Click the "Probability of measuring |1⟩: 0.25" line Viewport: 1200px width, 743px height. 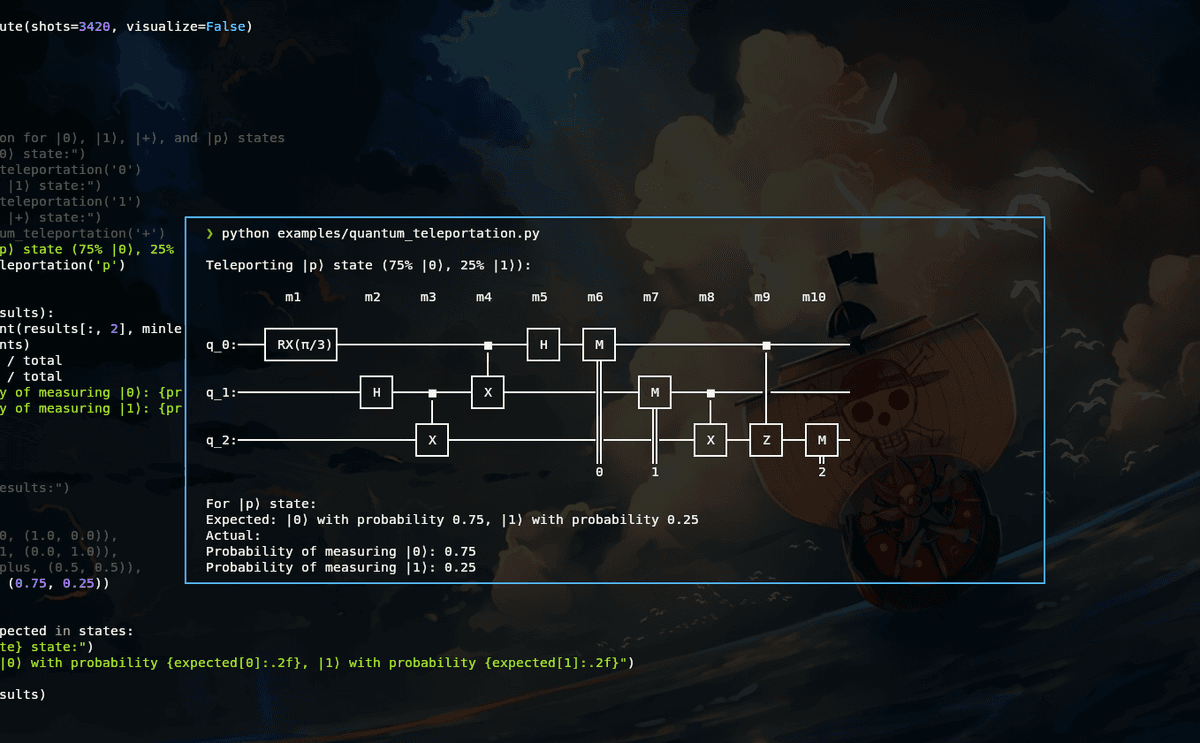pos(340,567)
